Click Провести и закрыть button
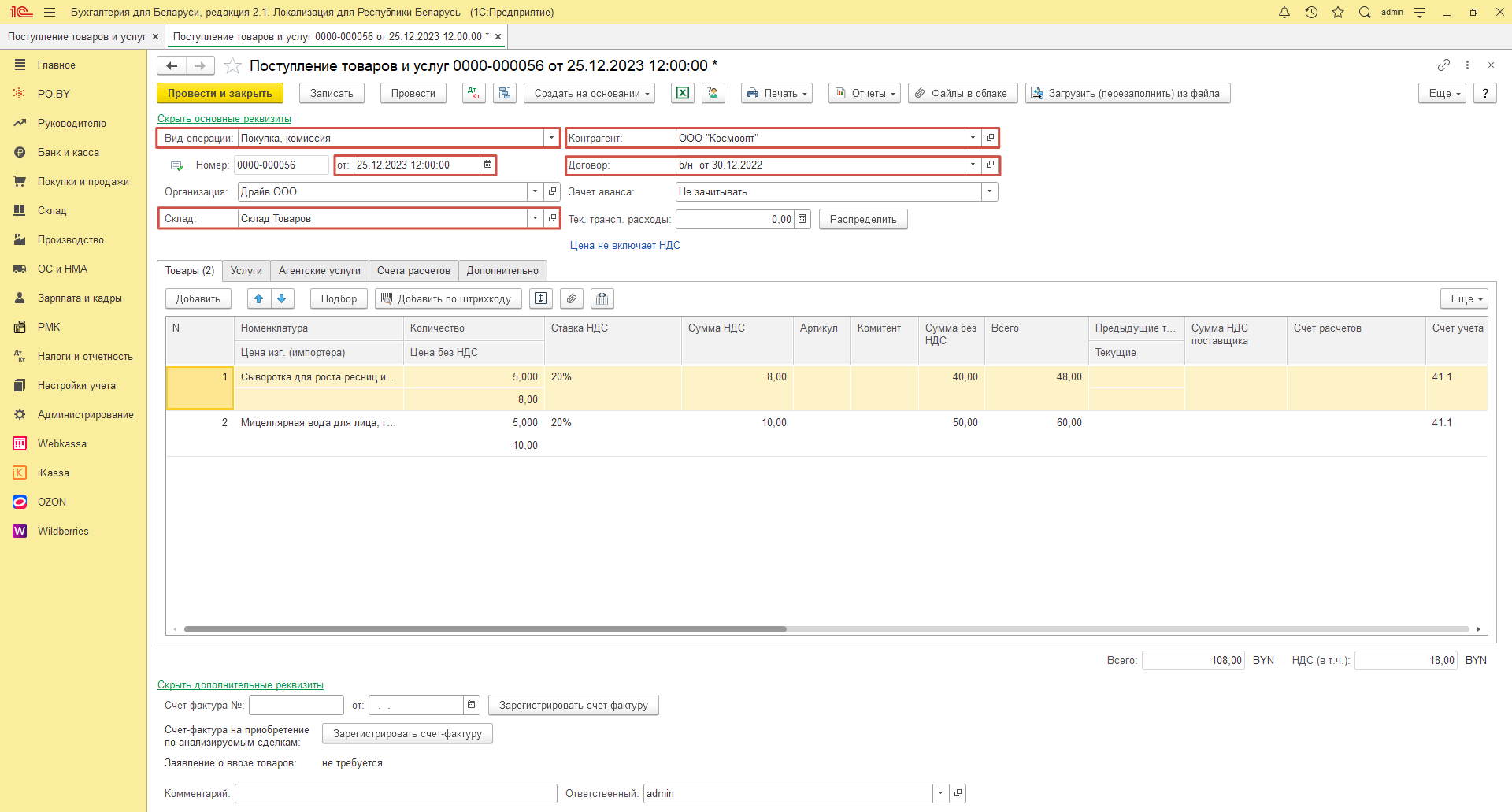This screenshot has height=812, width=1512. point(220,93)
